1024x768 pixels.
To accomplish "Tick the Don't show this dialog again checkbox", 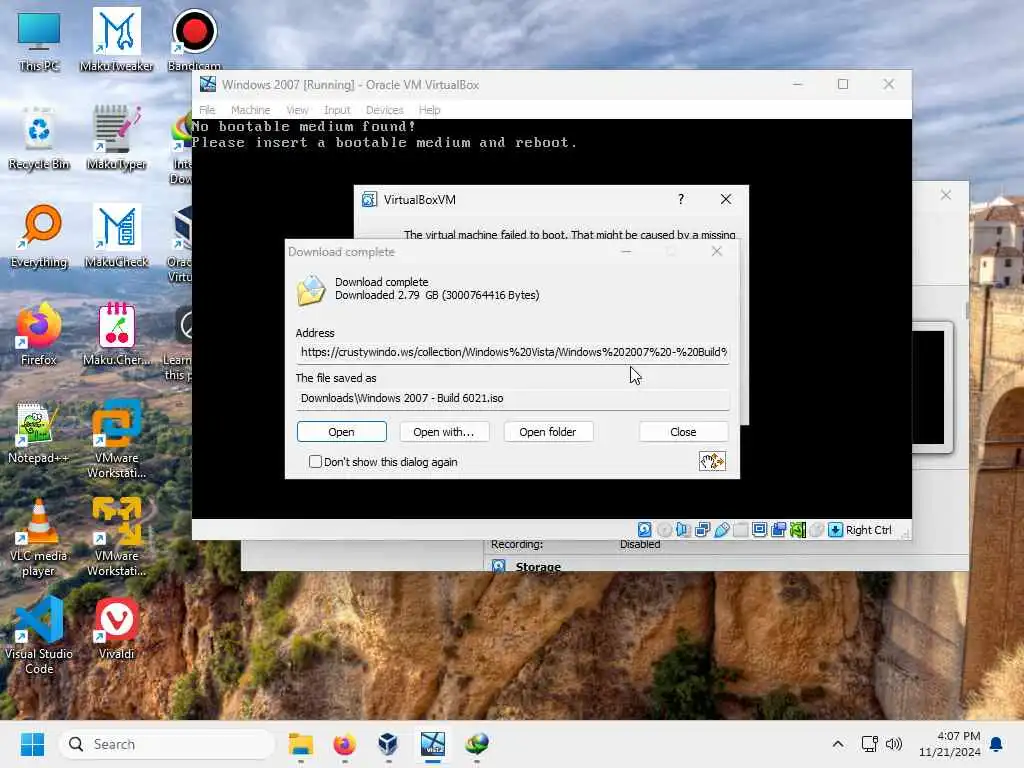I will click(x=315, y=461).
